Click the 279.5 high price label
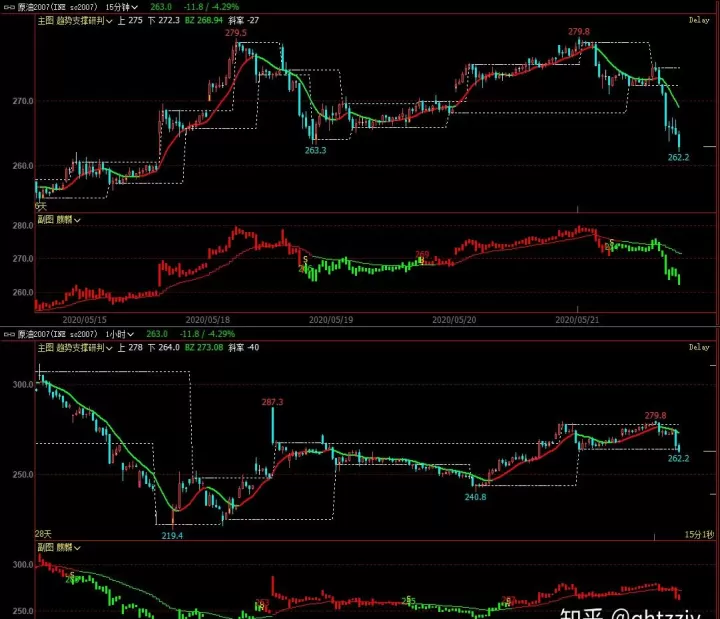This screenshot has height=619, width=720. tap(236, 33)
